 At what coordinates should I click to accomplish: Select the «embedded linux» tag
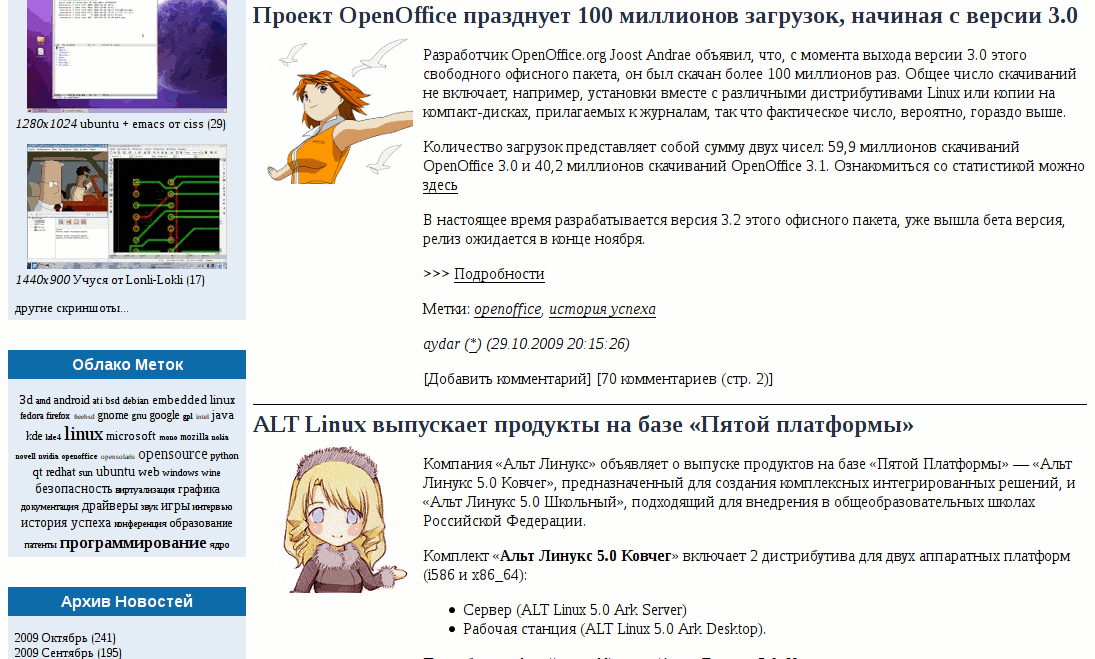pyautogui.click(x=193, y=400)
